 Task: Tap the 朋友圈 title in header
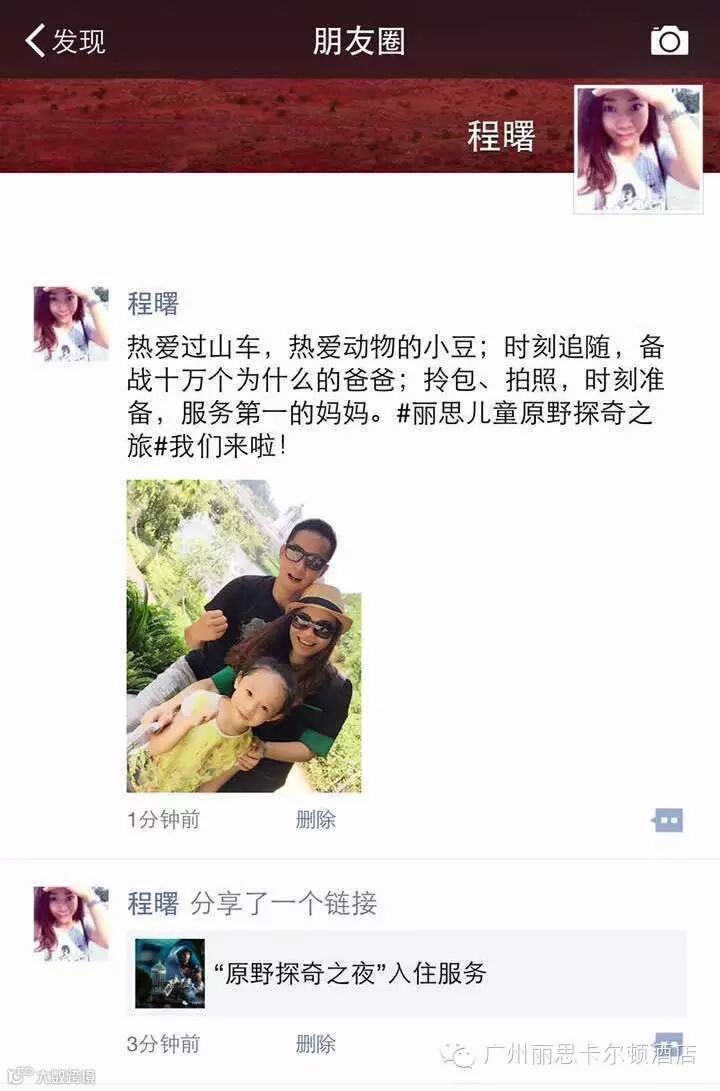[359, 41]
